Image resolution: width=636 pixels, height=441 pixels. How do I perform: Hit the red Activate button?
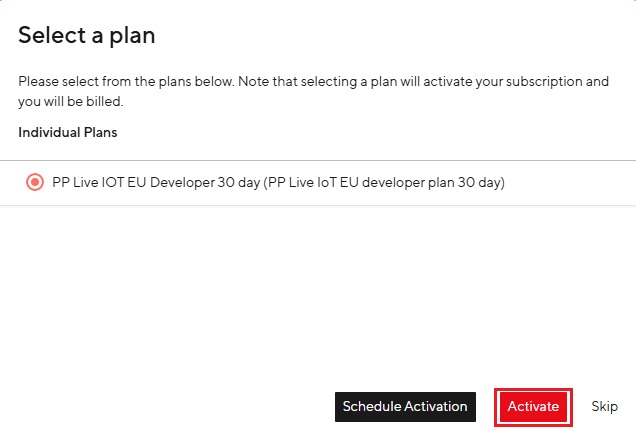click(533, 407)
